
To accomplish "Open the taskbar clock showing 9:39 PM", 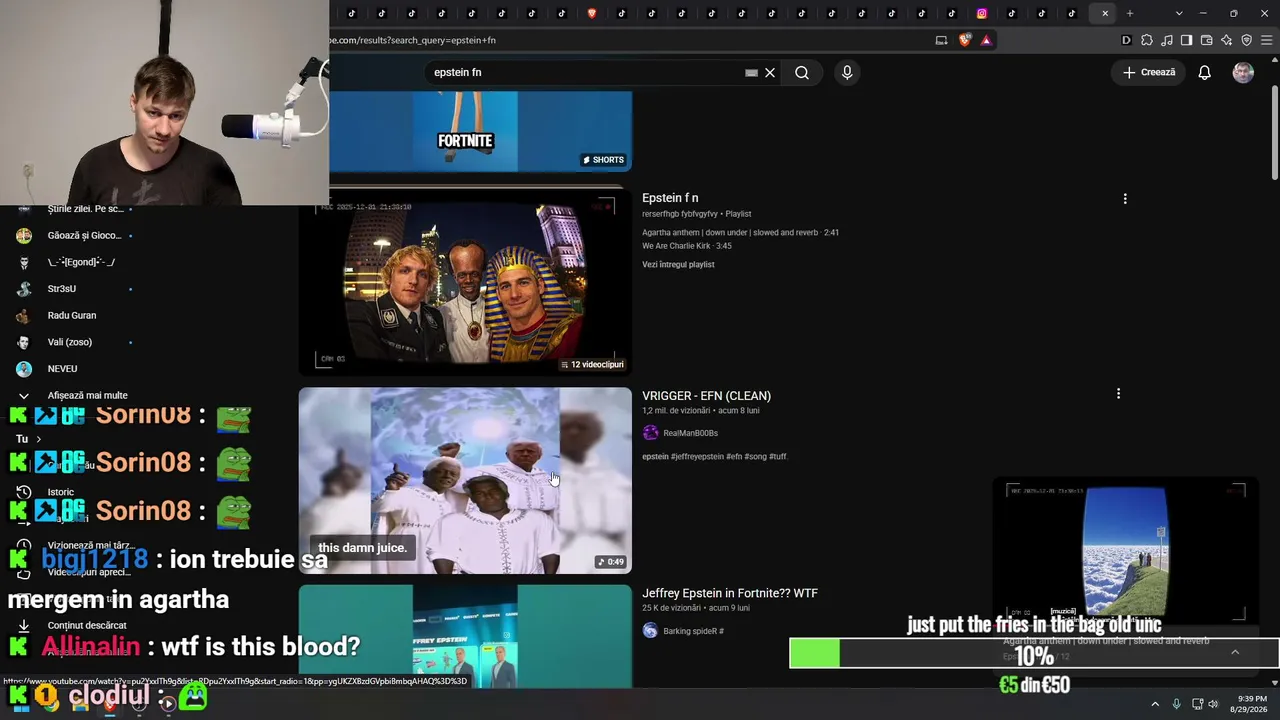I will pos(1252,704).
